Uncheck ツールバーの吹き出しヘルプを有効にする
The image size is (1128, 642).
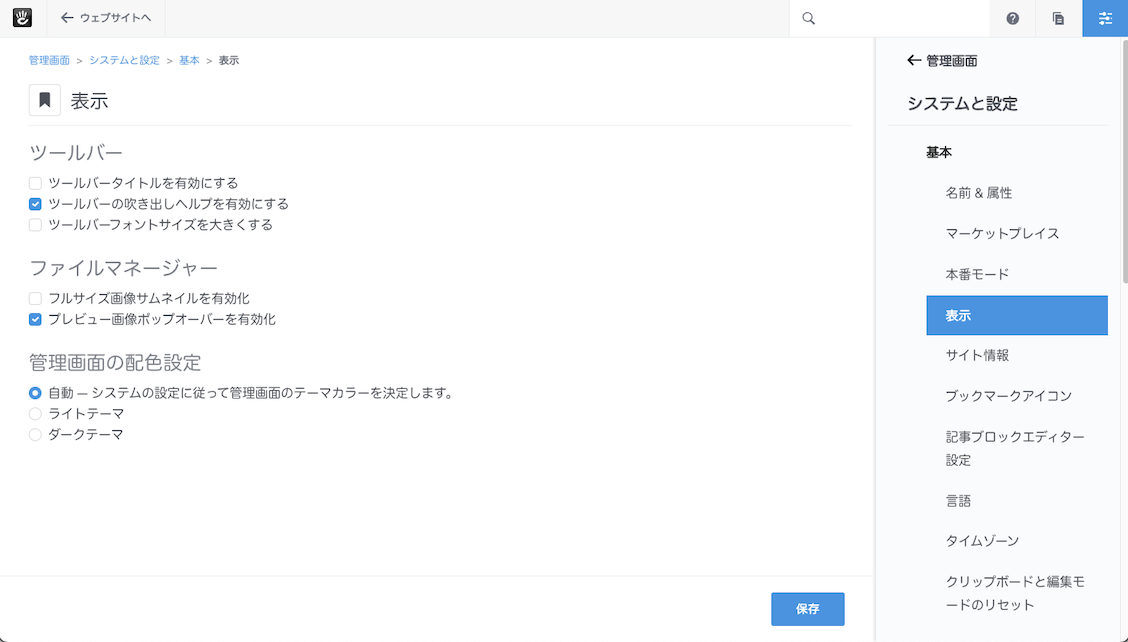[x=35, y=204]
